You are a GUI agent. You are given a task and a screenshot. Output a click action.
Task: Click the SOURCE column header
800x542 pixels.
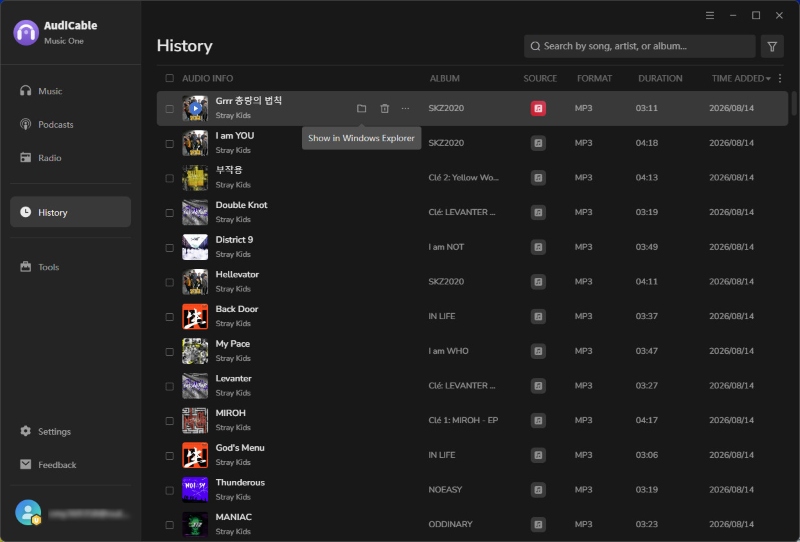point(540,79)
